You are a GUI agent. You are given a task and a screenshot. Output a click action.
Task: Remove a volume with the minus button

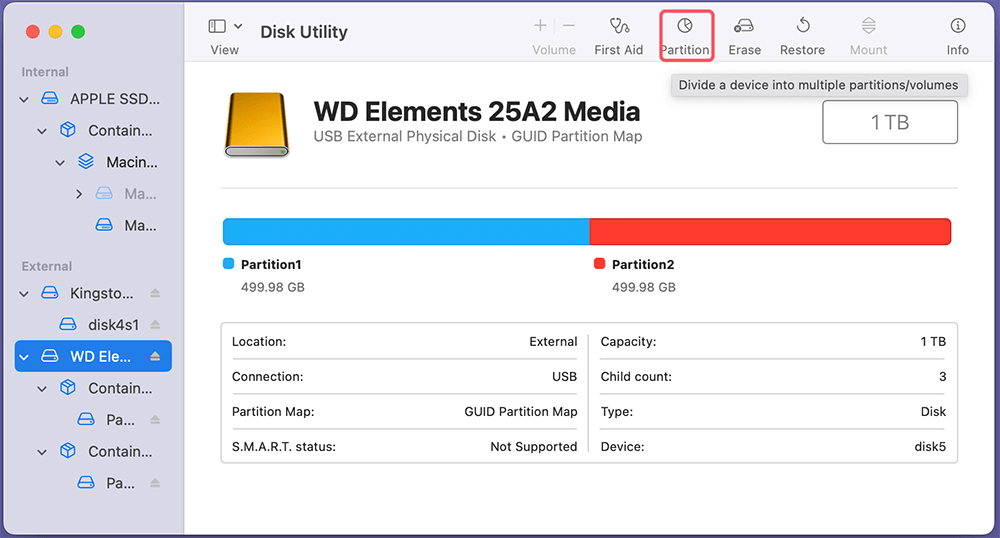(x=569, y=25)
